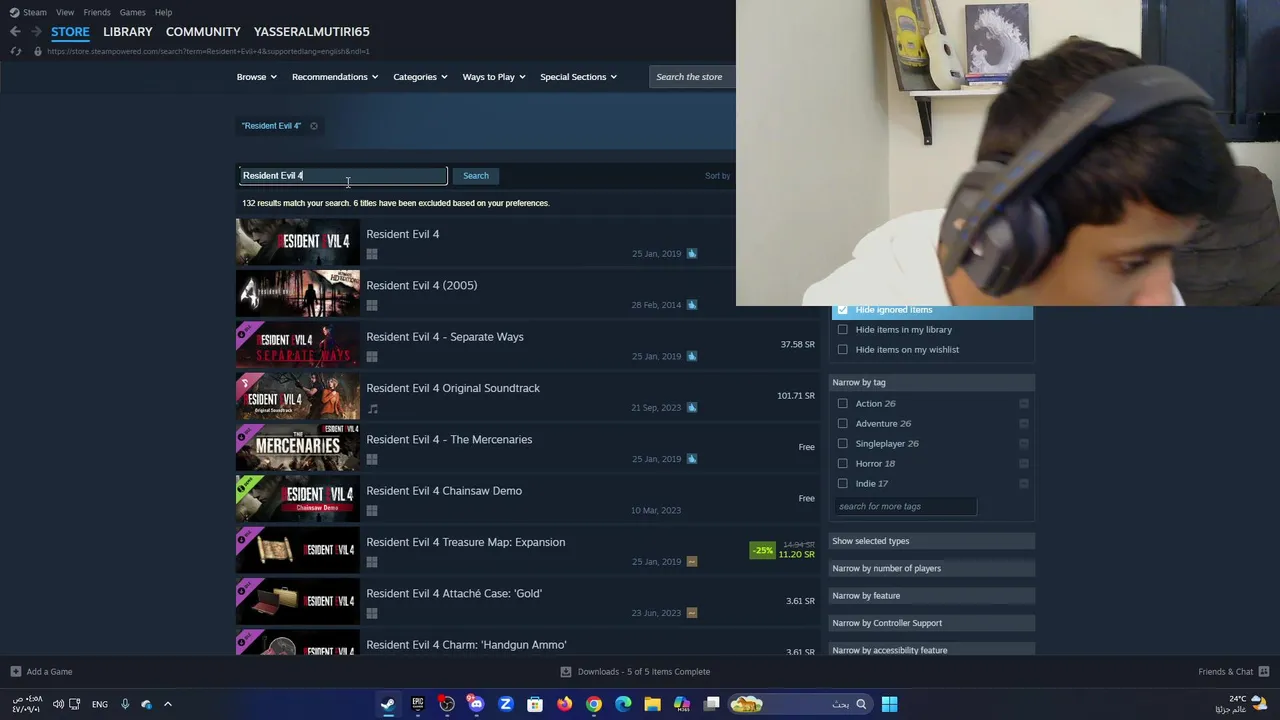Image resolution: width=1280 pixels, height=720 pixels.
Task: Reload the store page
Action: coord(15,51)
